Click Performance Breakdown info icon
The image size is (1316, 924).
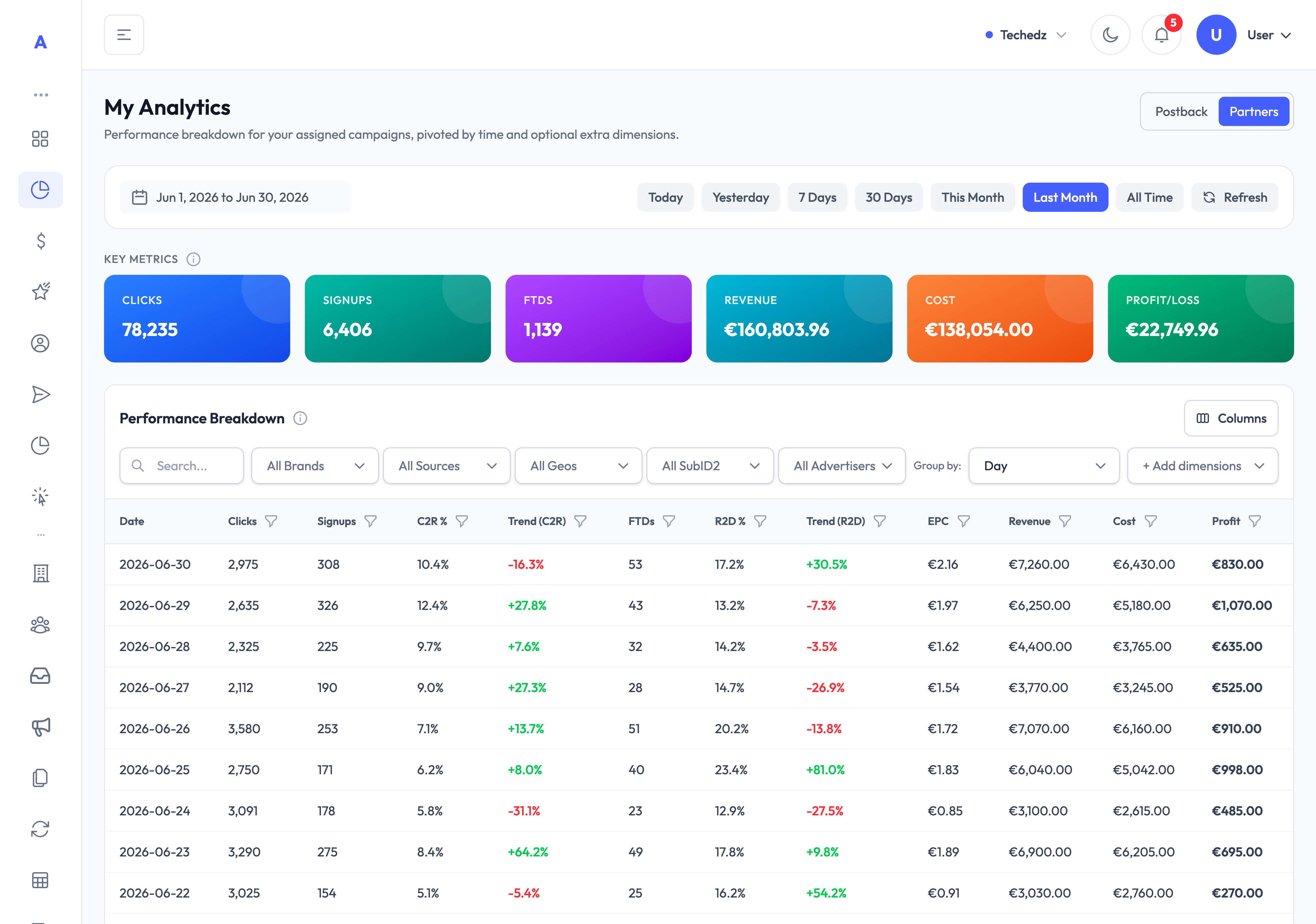pyautogui.click(x=300, y=418)
